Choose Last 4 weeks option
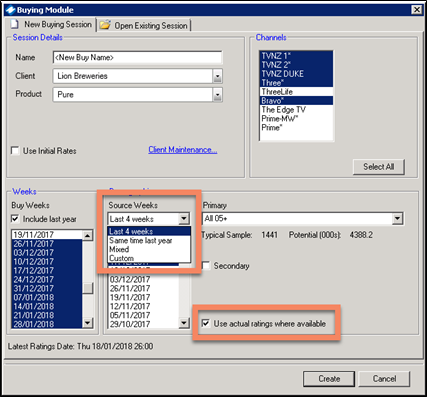 [149, 231]
